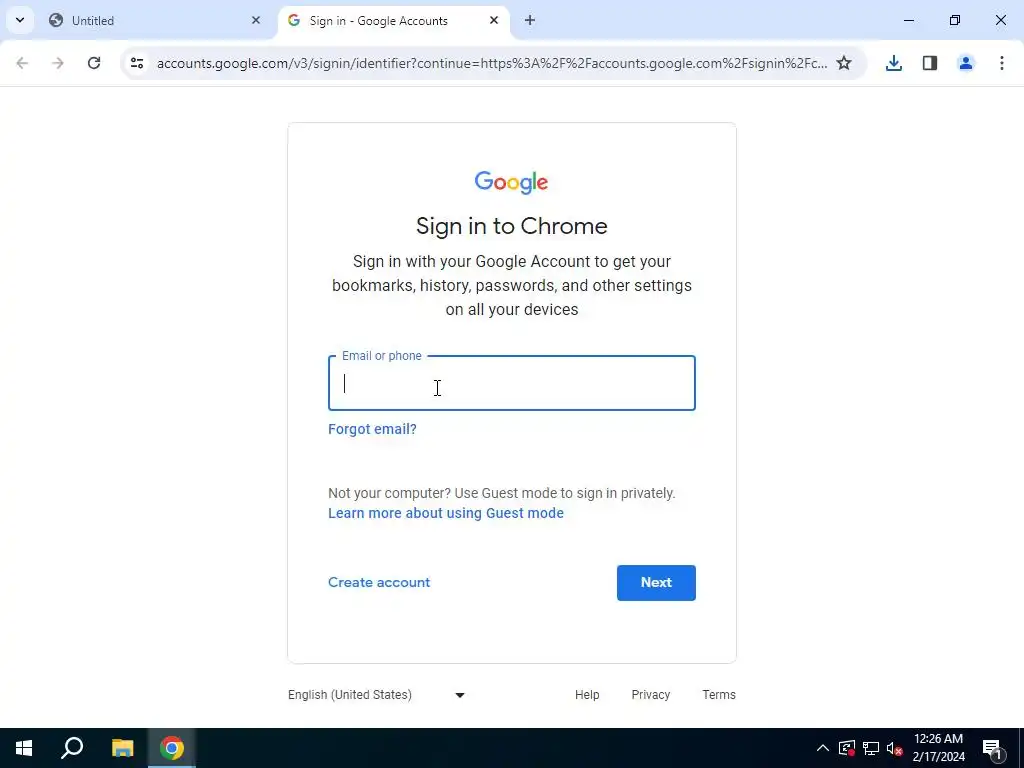Reload the page with the refresh icon

[94, 63]
